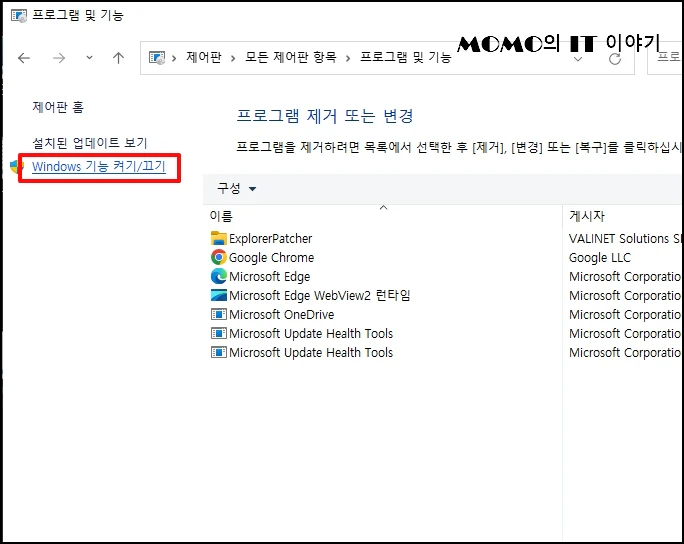This screenshot has height=544, width=684.
Task: Select Google Chrome entry
Action: pos(271,257)
